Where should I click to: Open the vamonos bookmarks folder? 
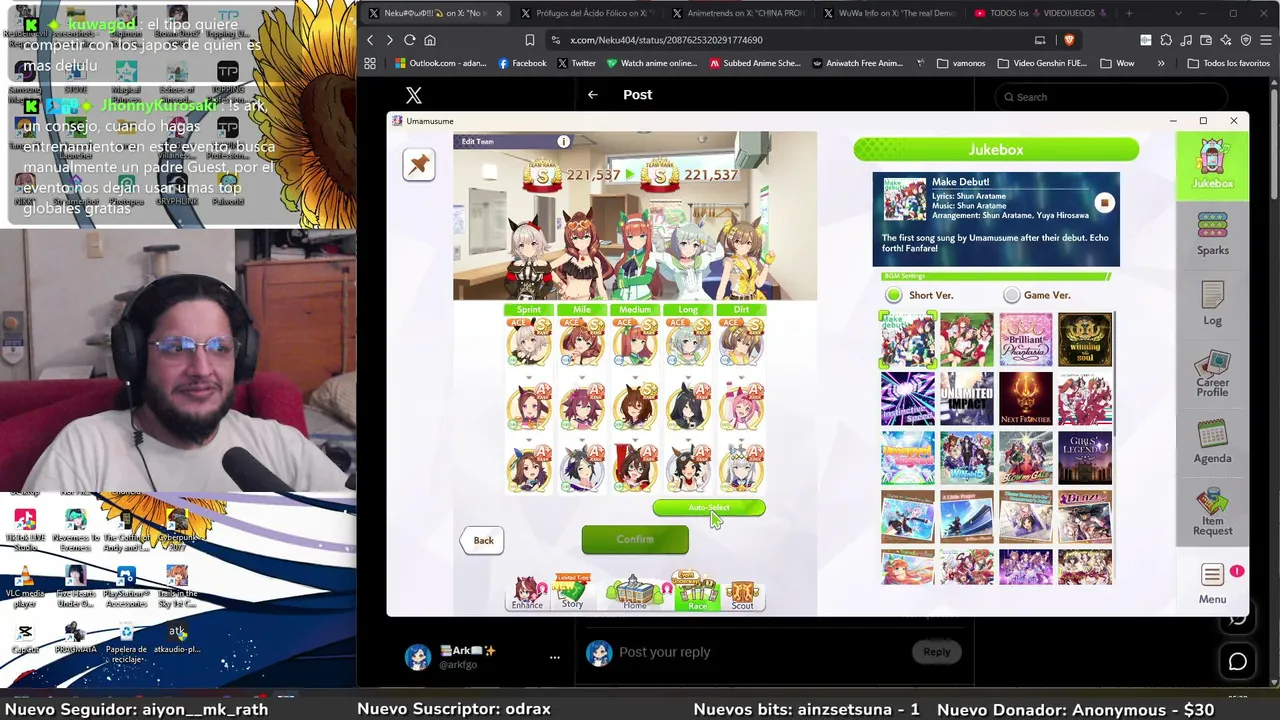click(x=961, y=63)
